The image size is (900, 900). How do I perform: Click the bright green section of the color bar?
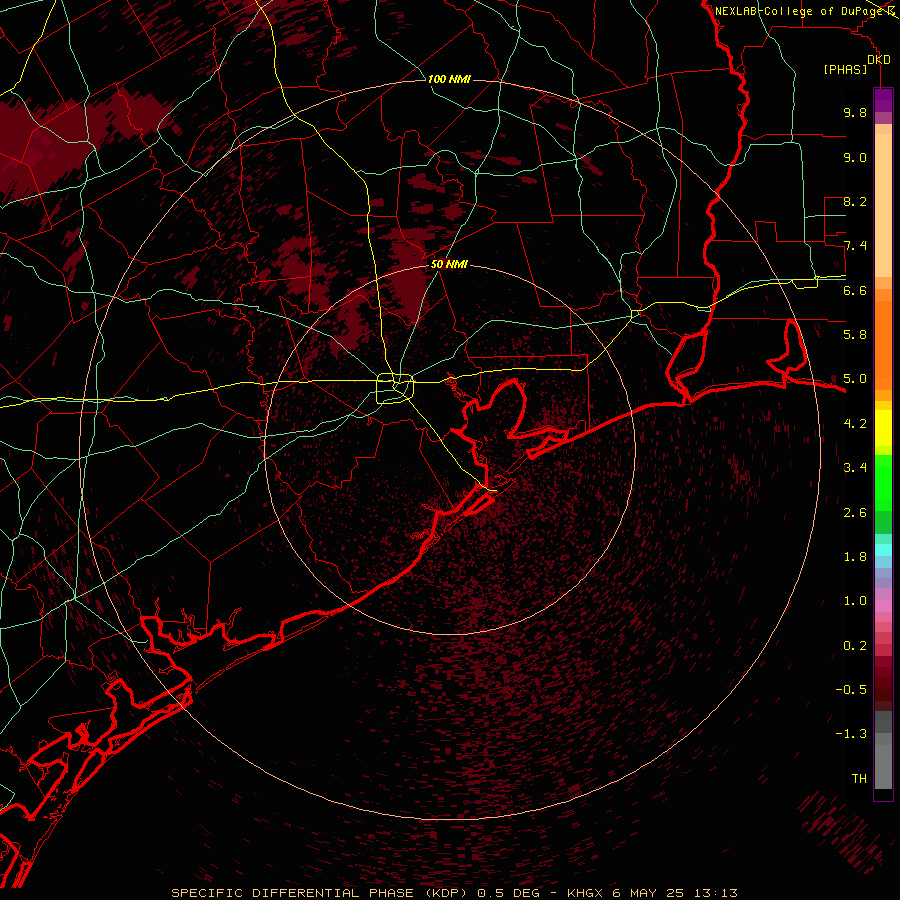point(883,482)
